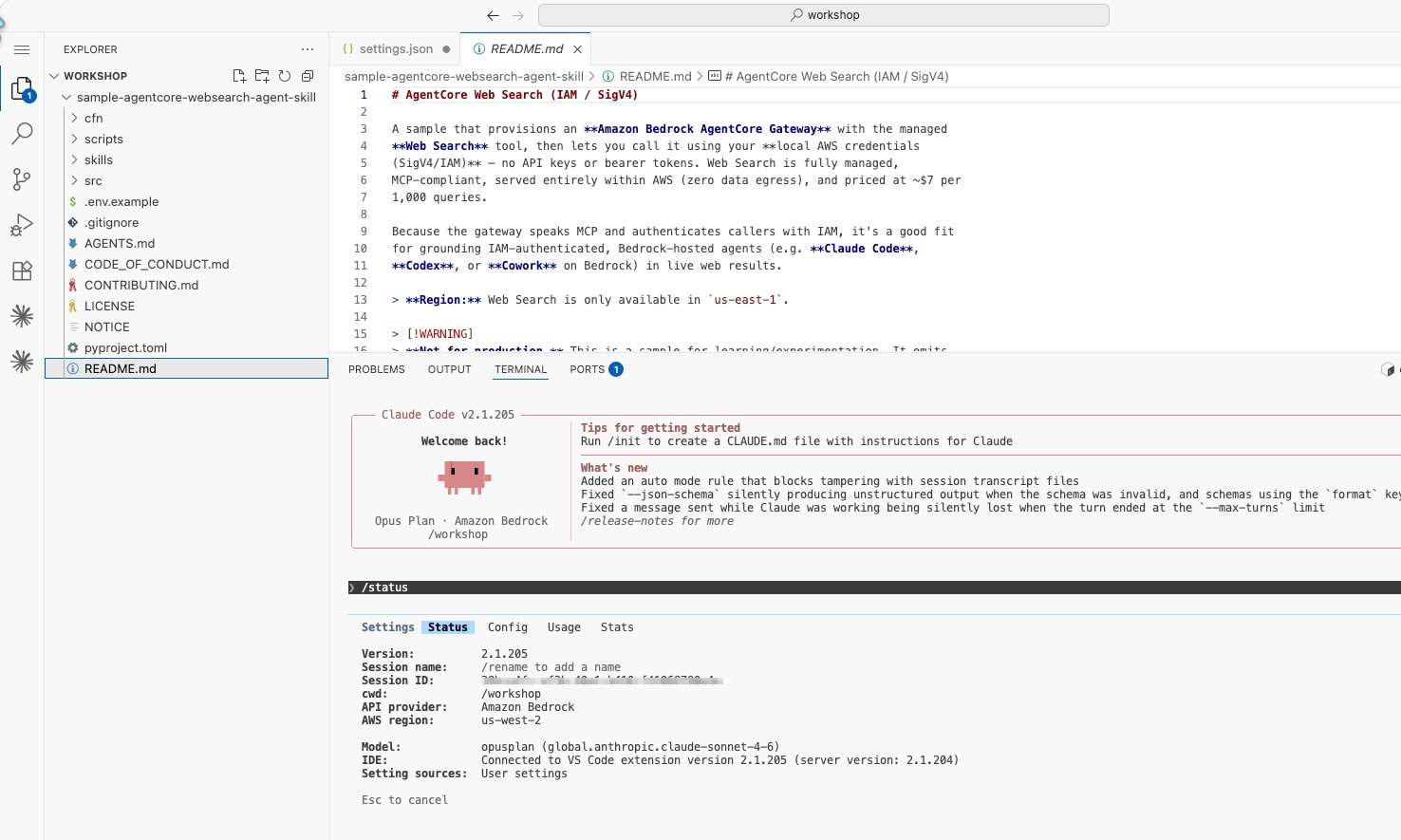The height and width of the screenshot is (840, 1401).
Task: Open the Search view in activity bar
Action: (x=22, y=134)
